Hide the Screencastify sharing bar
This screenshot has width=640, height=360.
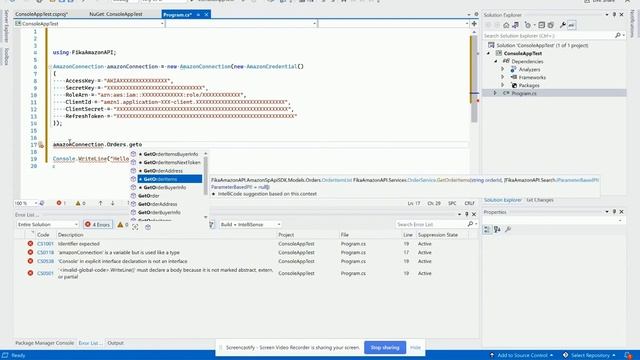[416, 348]
